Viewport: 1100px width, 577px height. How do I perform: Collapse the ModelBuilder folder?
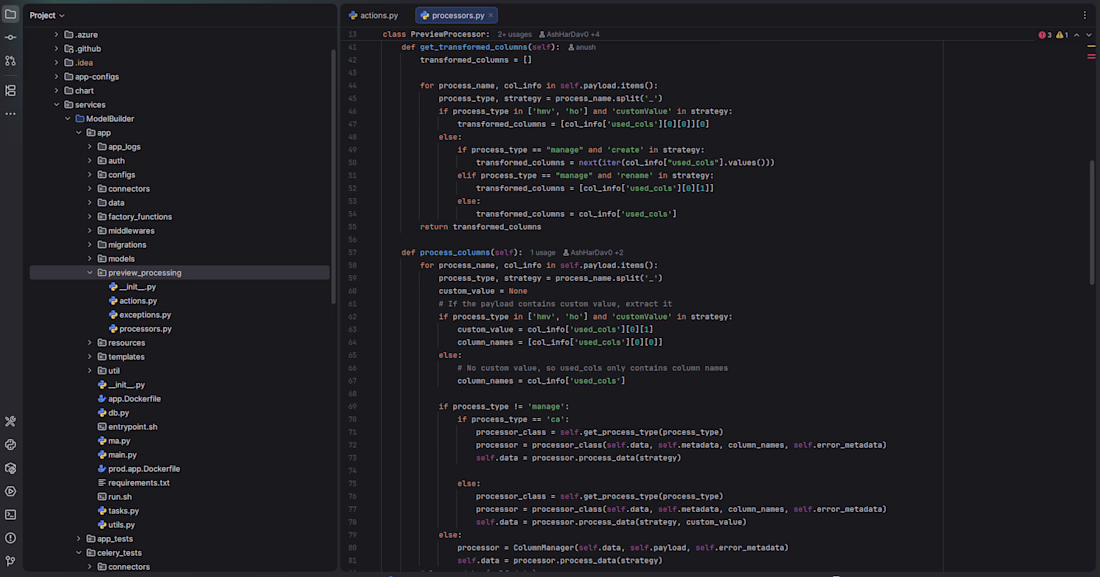(68, 119)
